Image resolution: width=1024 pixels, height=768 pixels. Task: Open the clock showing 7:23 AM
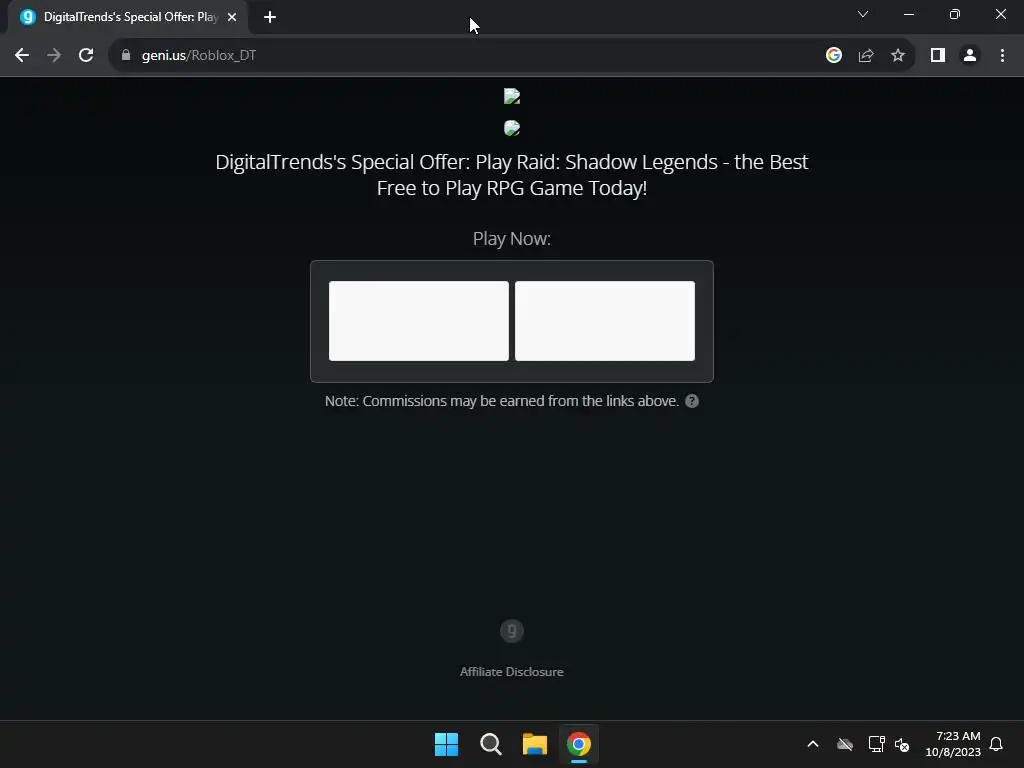coord(953,744)
